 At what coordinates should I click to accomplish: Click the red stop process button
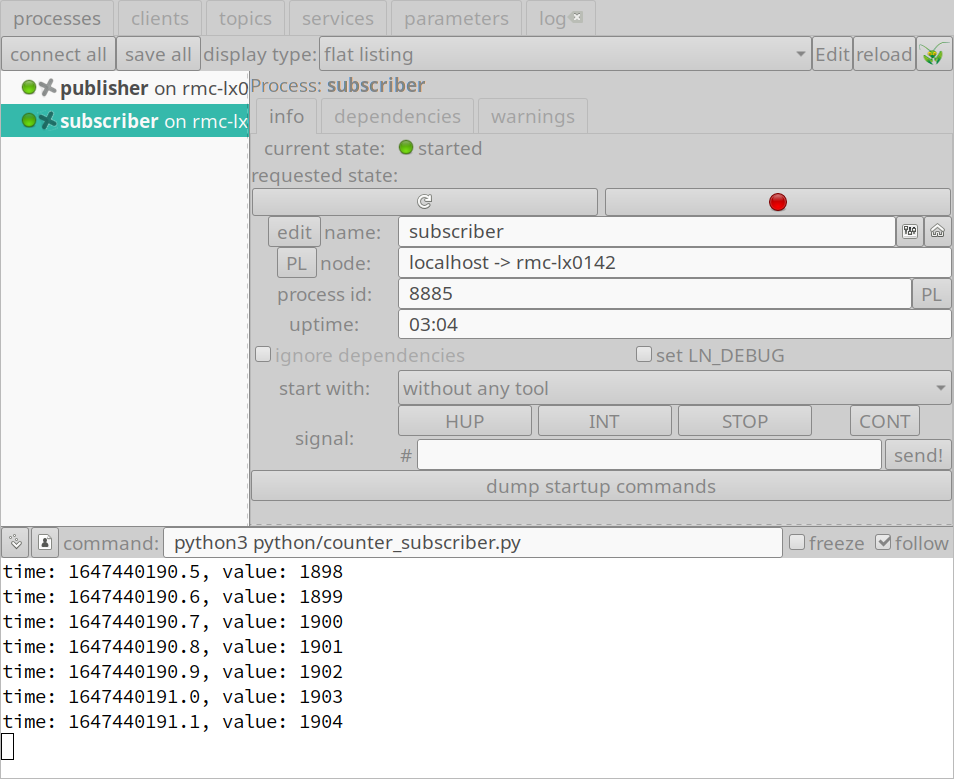(x=778, y=201)
